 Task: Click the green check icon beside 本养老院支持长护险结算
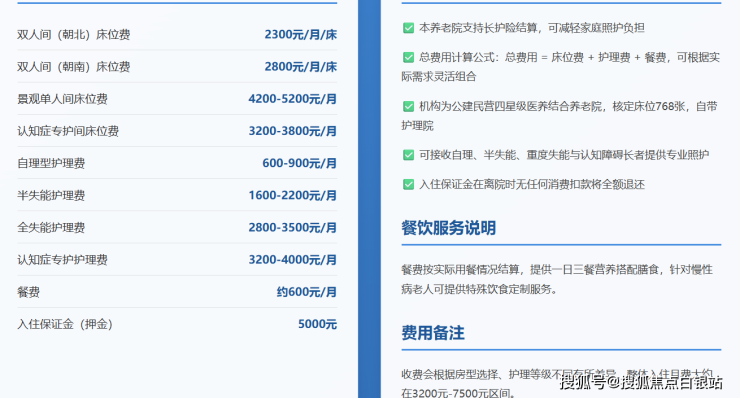[408, 28]
